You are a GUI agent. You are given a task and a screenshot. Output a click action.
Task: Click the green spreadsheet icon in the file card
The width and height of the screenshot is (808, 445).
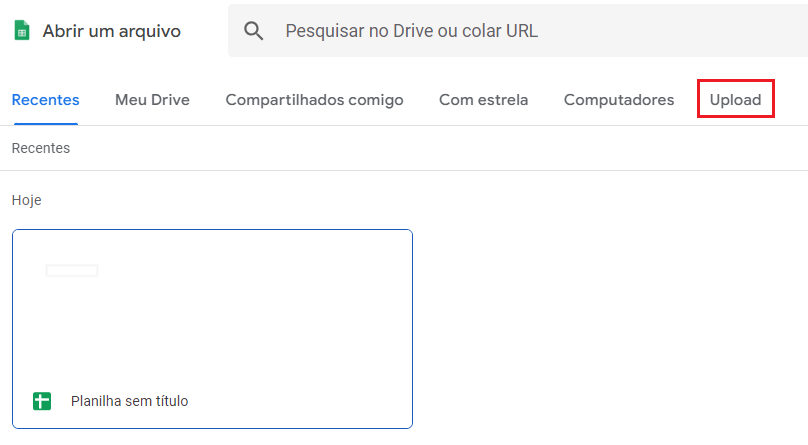click(42, 401)
